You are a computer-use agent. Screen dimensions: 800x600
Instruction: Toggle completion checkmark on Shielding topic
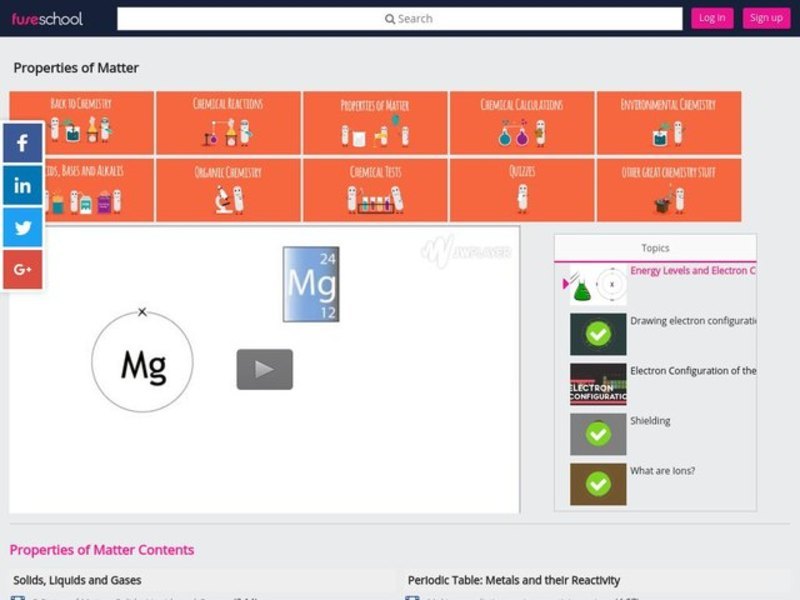click(x=598, y=433)
